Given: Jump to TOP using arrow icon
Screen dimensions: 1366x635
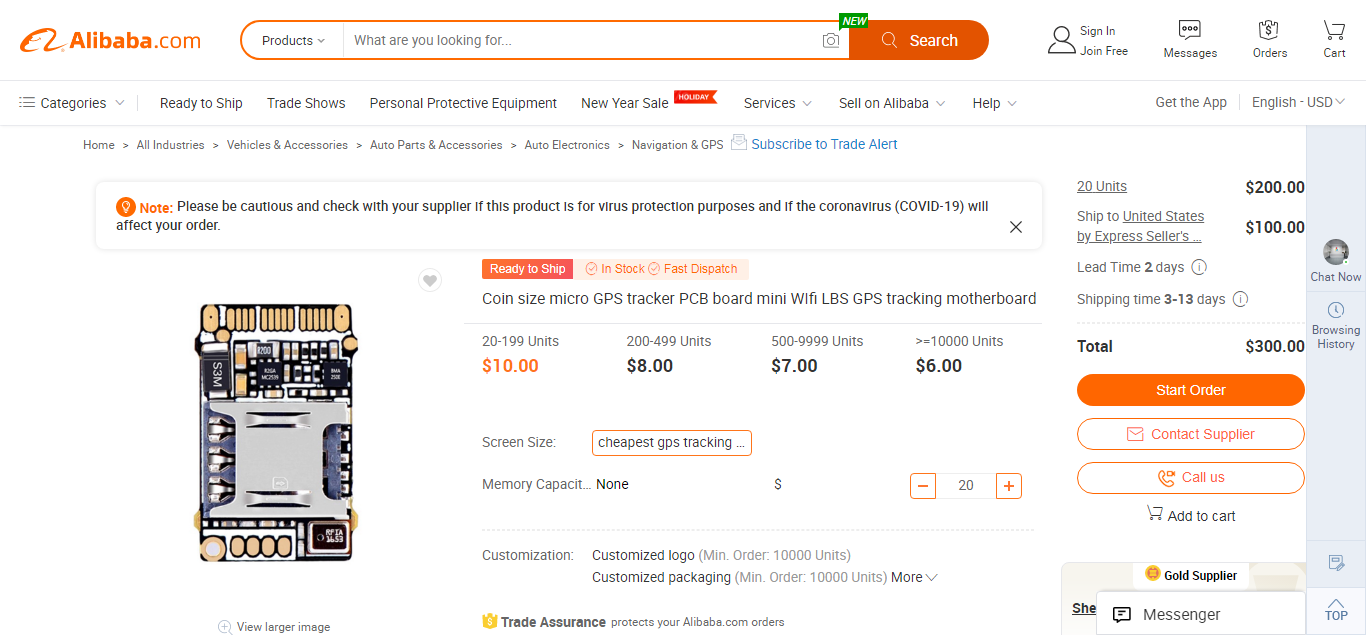Looking at the screenshot, I should [1336, 603].
